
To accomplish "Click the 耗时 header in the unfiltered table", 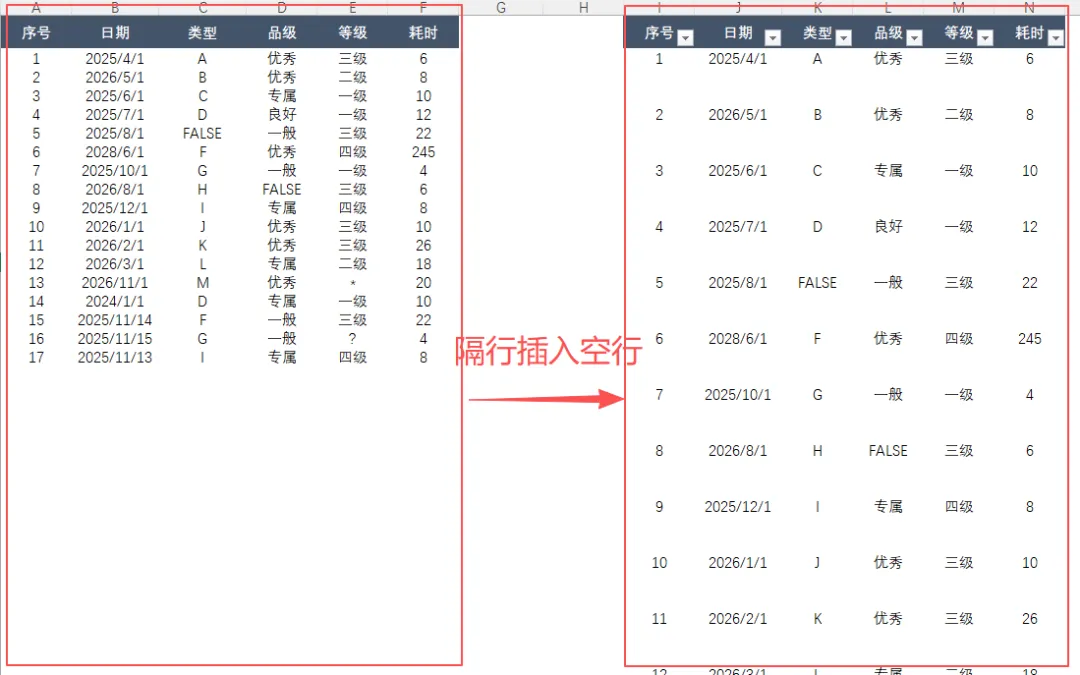I will pos(424,33).
